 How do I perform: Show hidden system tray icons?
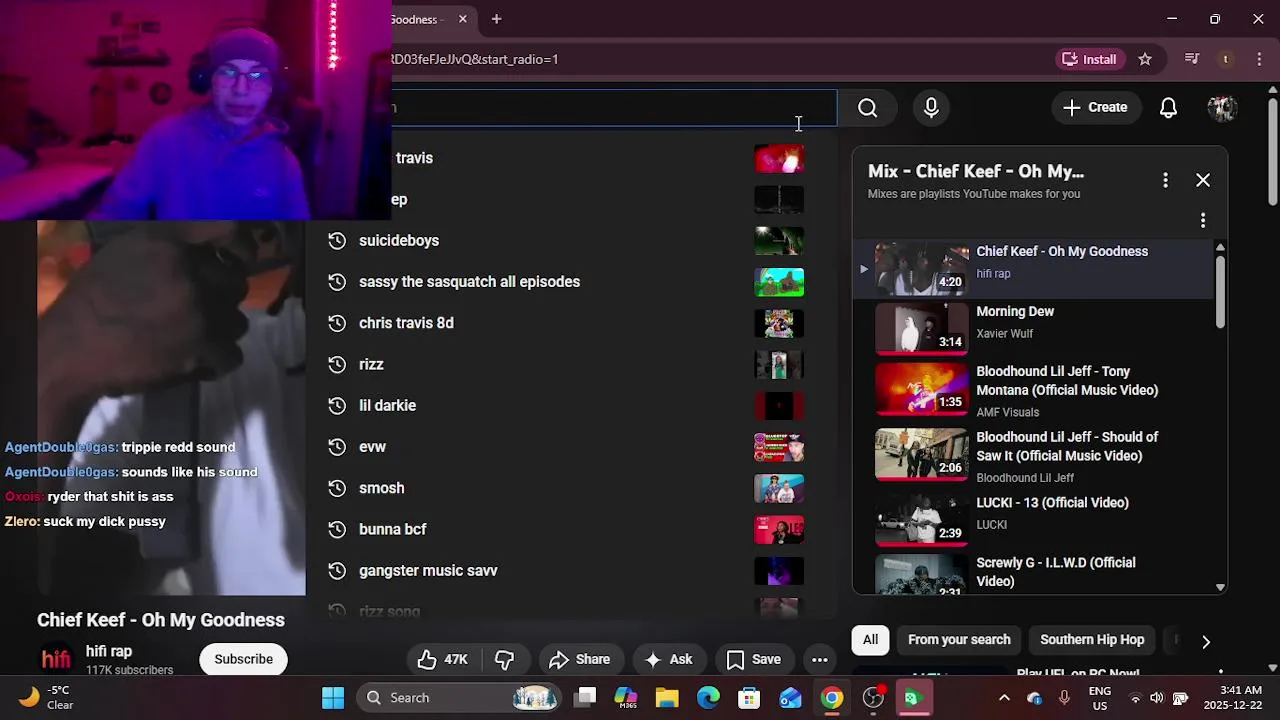point(1004,698)
